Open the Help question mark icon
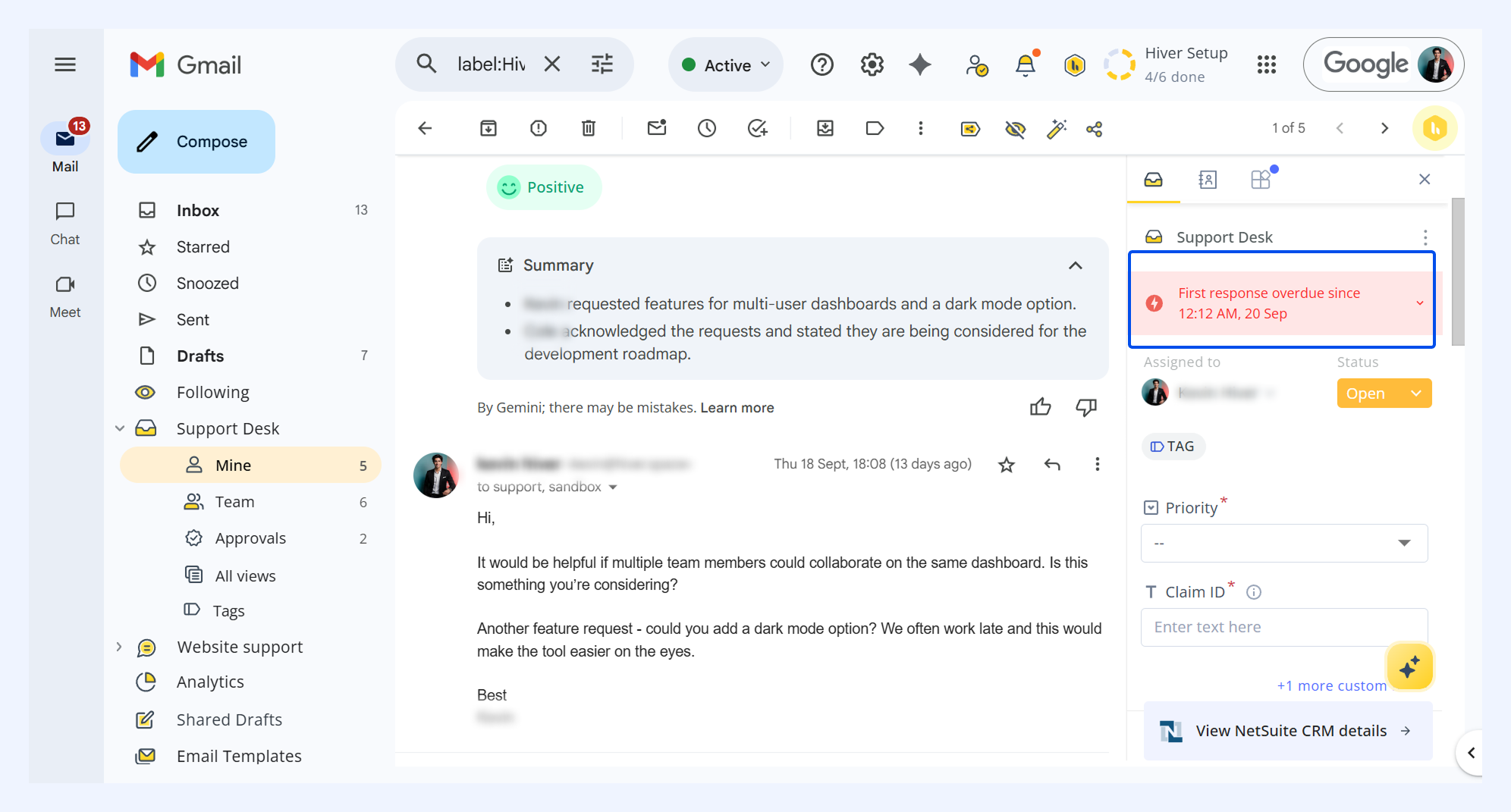The height and width of the screenshot is (812, 1511). 822,64
